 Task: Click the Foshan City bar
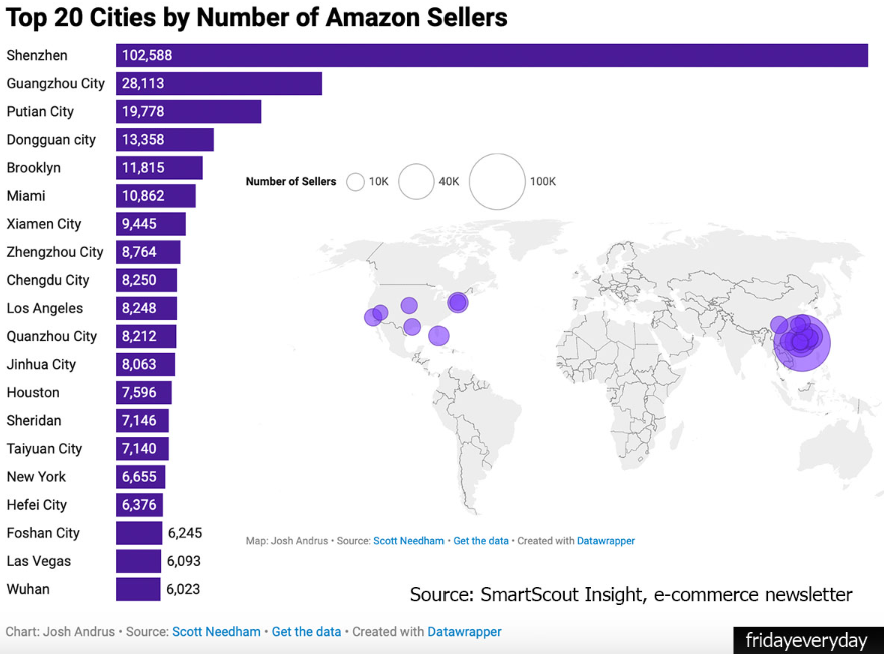pos(139,533)
